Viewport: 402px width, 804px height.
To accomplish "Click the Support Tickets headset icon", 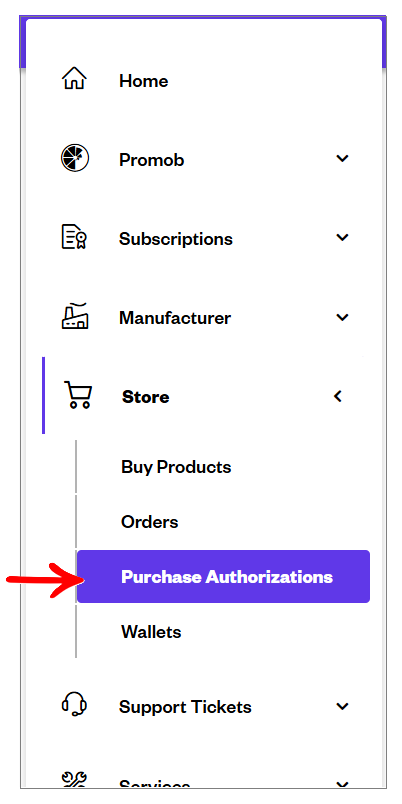I will pos(74,703).
